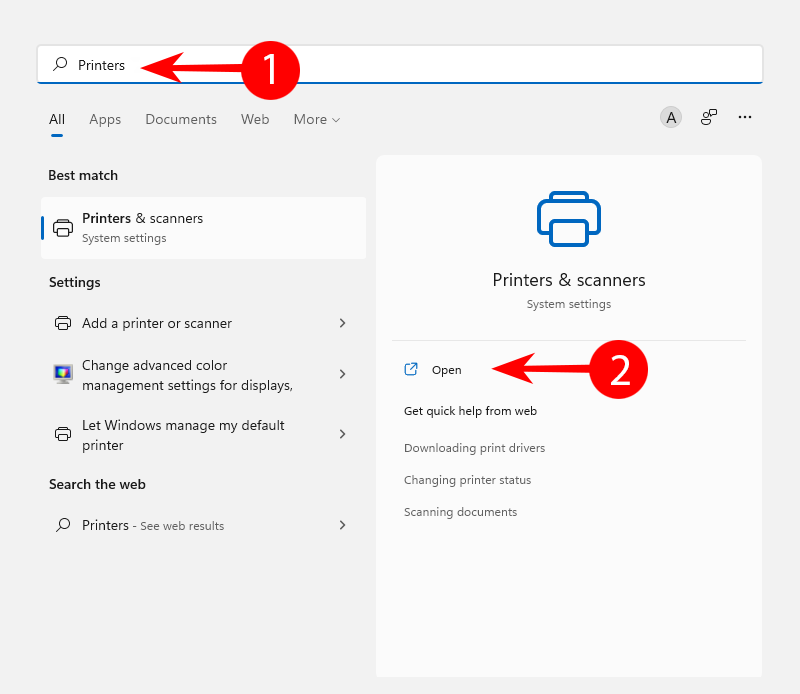The width and height of the screenshot is (800, 694).
Task: Open the More filter dropdown
Action: tap(316, 119)
